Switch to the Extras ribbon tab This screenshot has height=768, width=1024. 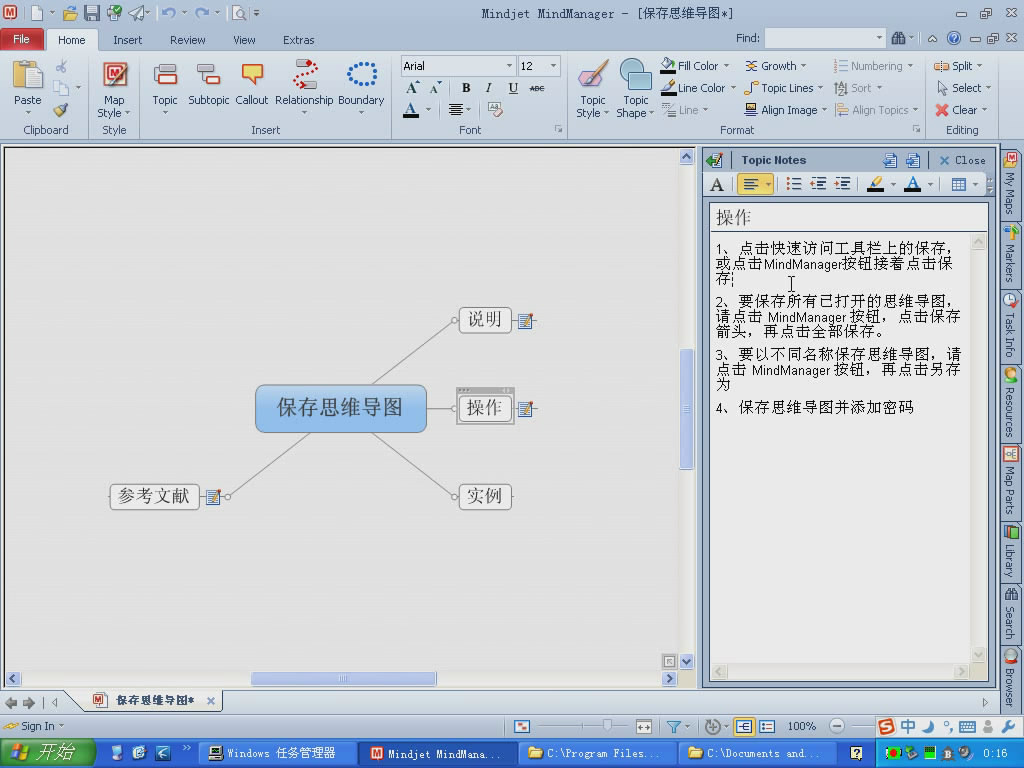298,40
